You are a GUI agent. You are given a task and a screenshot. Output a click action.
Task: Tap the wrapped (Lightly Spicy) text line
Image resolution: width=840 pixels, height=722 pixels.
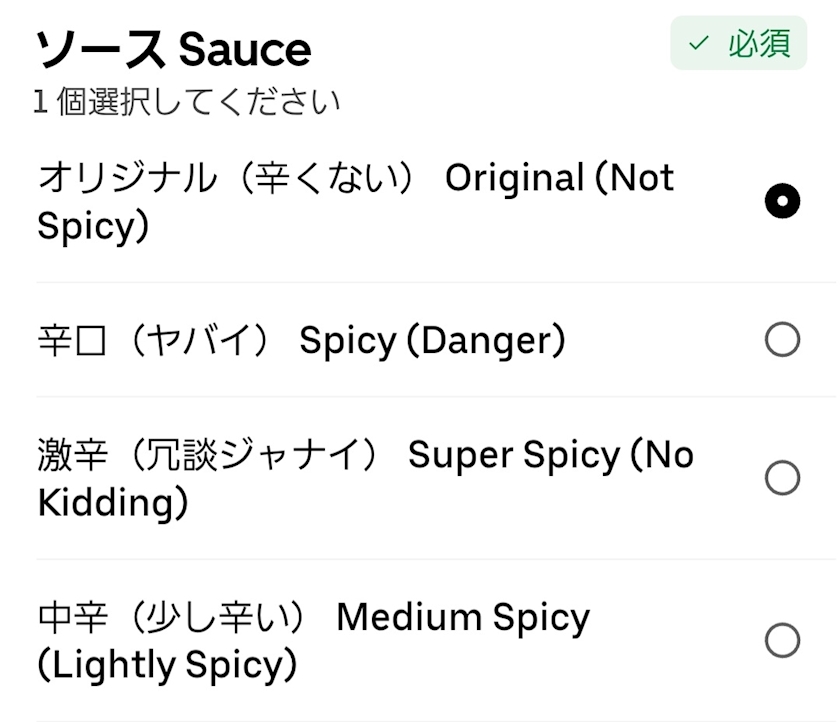167,665
